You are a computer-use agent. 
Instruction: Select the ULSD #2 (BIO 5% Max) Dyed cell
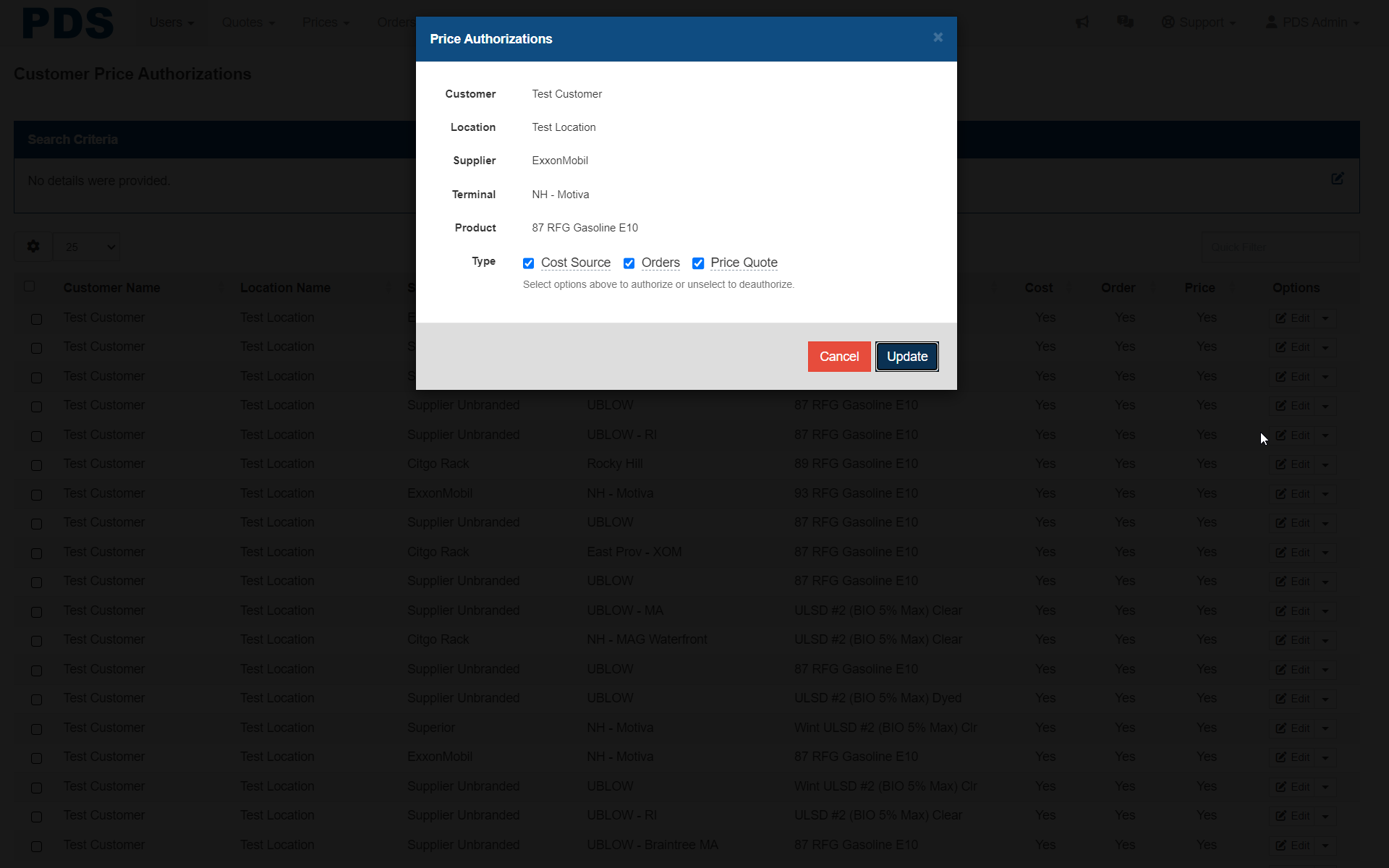(878, 698)
